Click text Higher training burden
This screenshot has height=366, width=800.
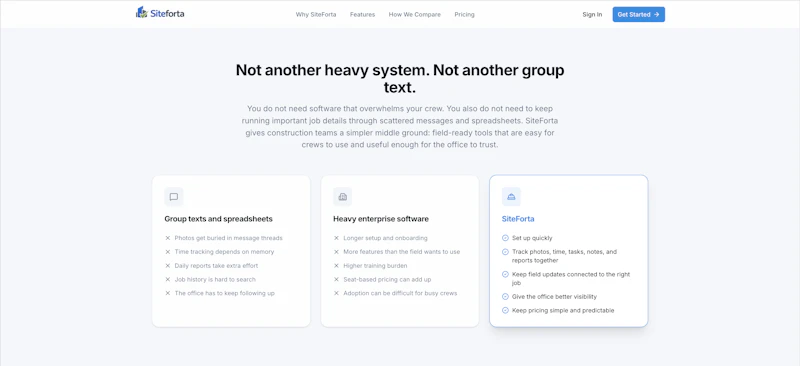(376, 265)
